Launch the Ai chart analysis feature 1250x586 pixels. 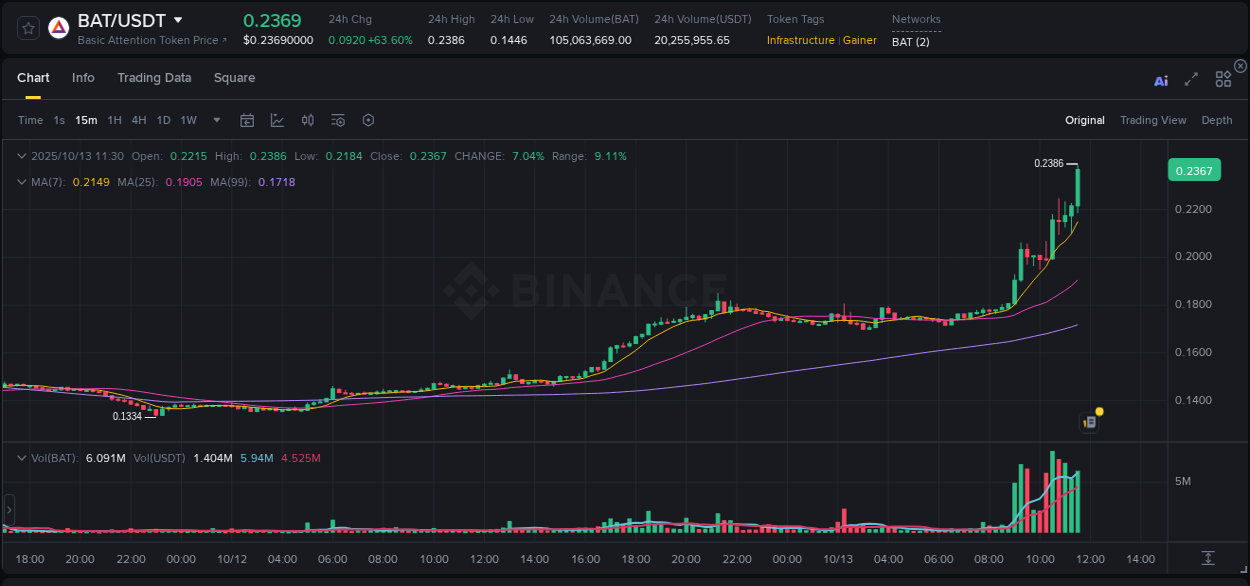point(1161,80)
